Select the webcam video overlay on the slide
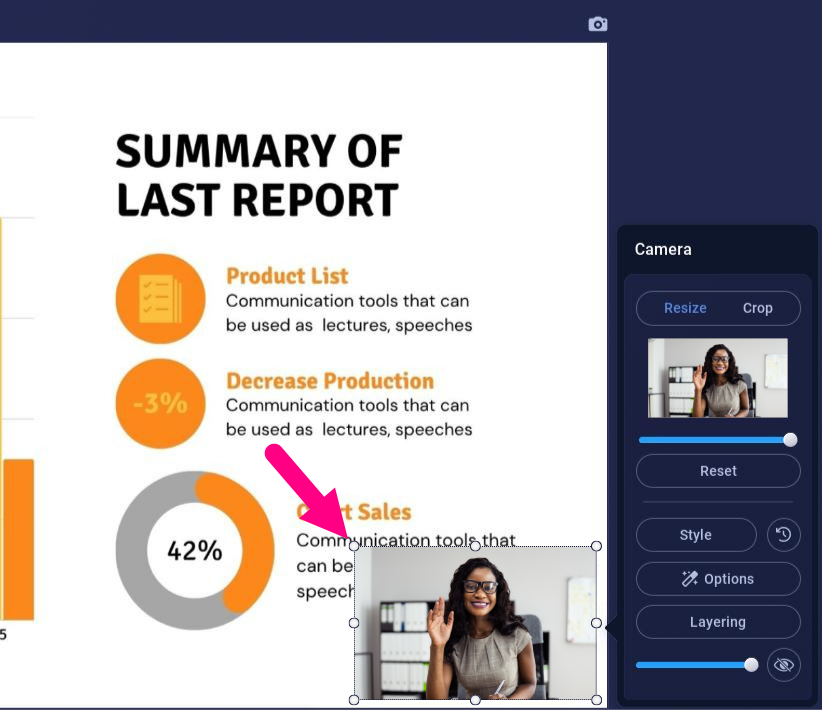822x710 pixels. [475, 623]
